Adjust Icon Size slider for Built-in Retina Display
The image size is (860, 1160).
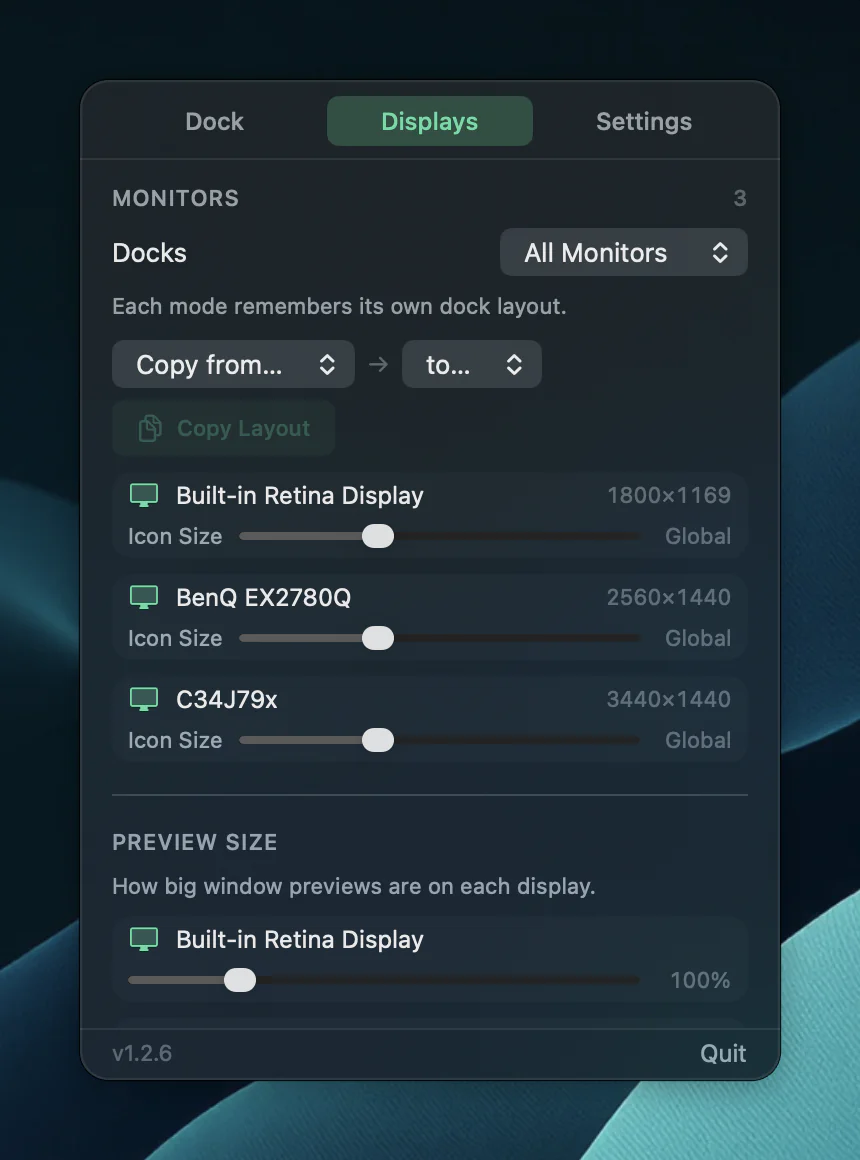[440, 536]
